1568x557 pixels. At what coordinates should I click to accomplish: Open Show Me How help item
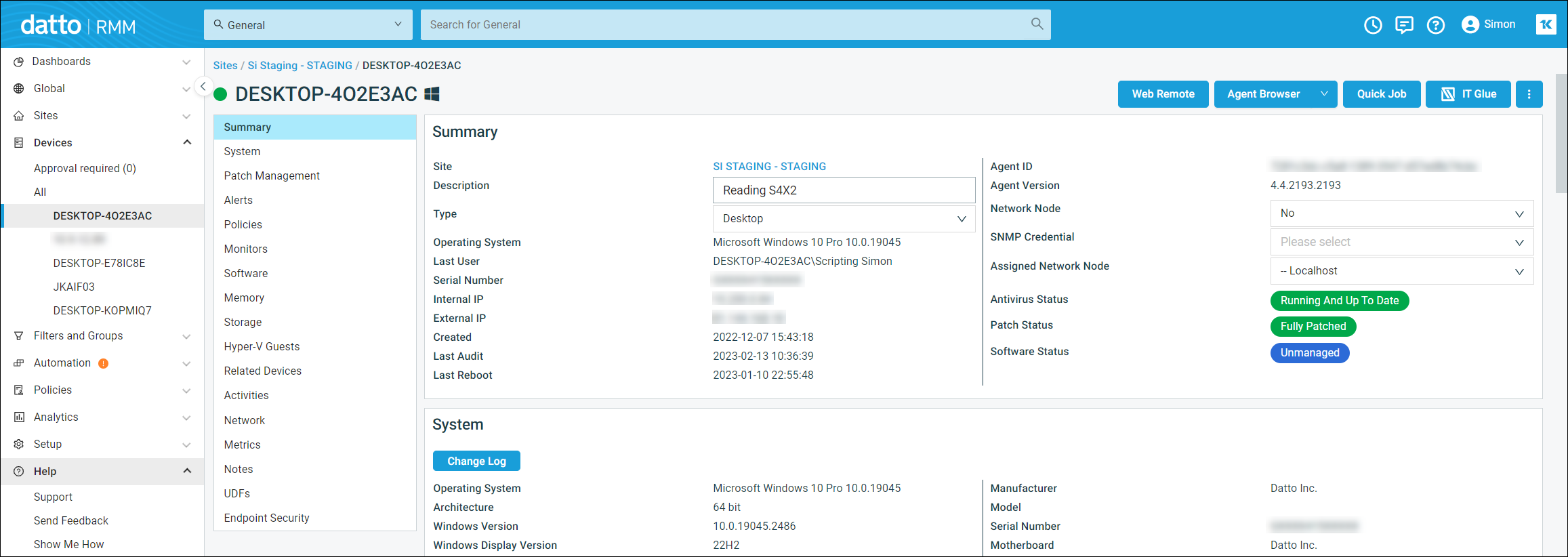pyautogui.click(x=68, y=545)
